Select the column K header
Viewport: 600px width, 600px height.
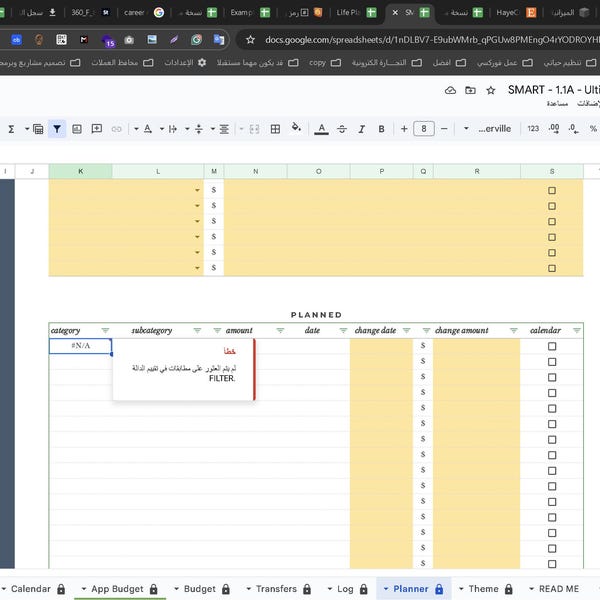tap(80, 171)
